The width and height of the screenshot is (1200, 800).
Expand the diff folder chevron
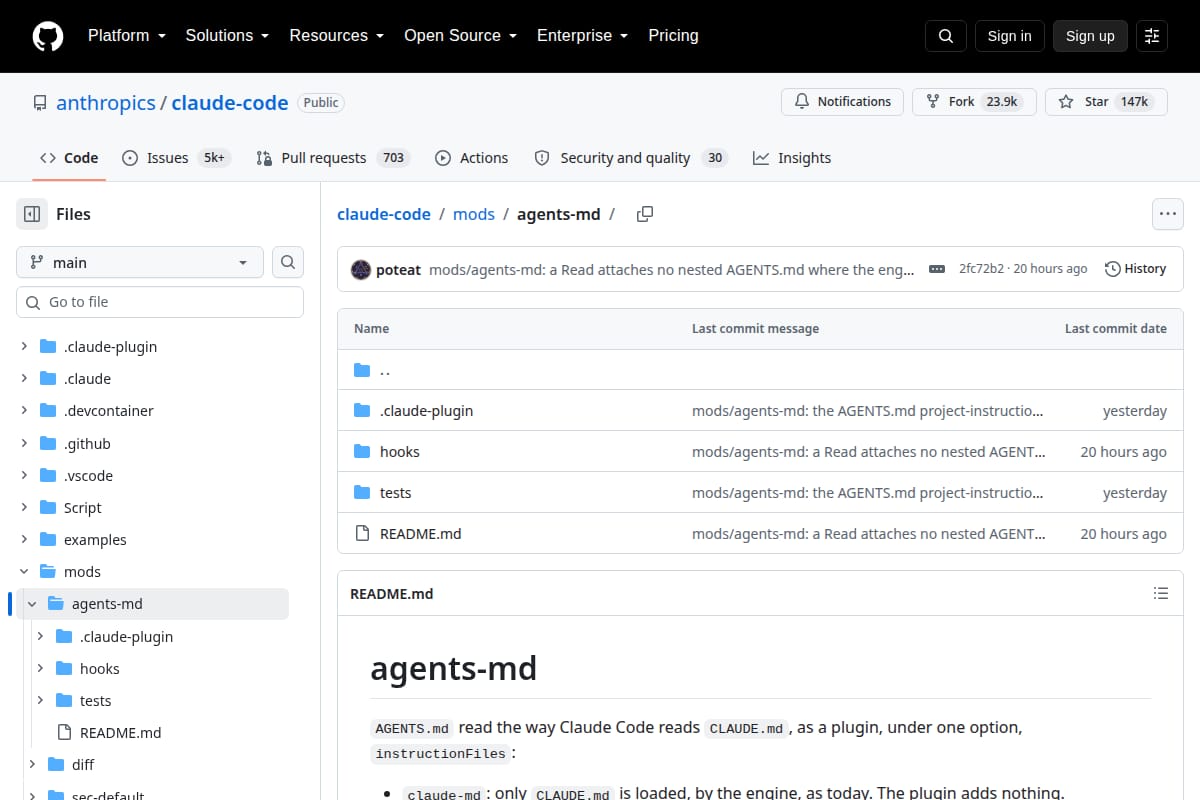32,765
